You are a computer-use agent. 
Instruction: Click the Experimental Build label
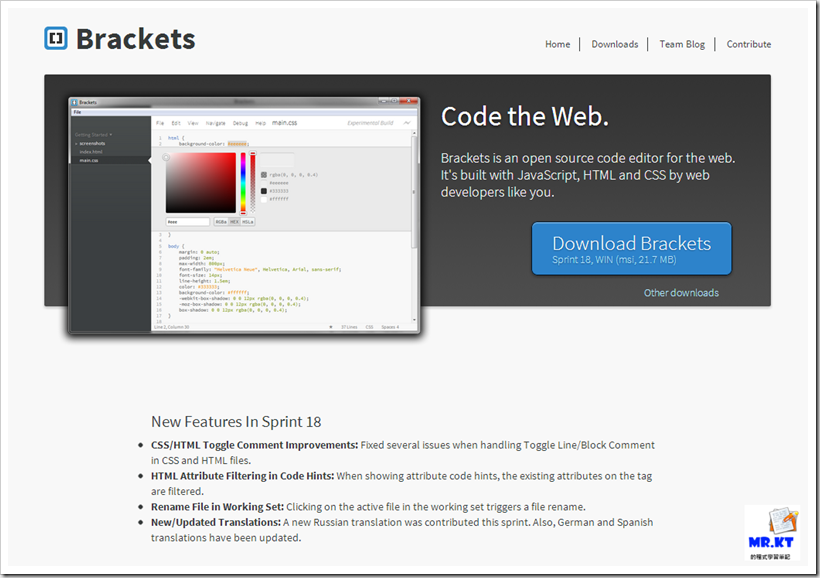(x=370, y=123)
